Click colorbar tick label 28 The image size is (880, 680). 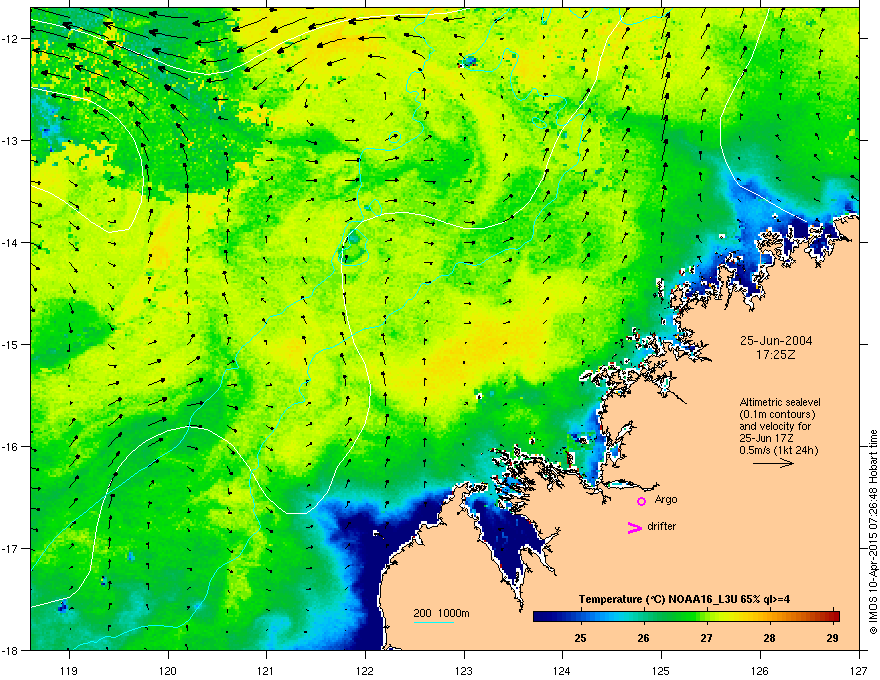coord(769,638)
